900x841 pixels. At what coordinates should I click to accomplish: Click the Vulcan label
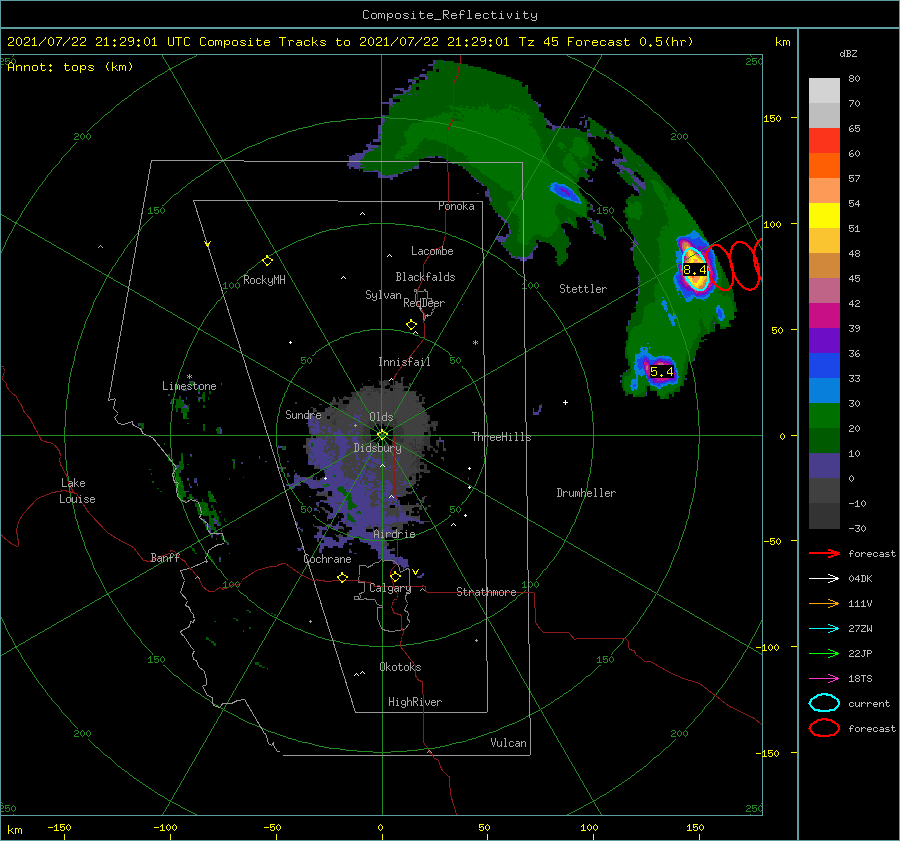509,743
